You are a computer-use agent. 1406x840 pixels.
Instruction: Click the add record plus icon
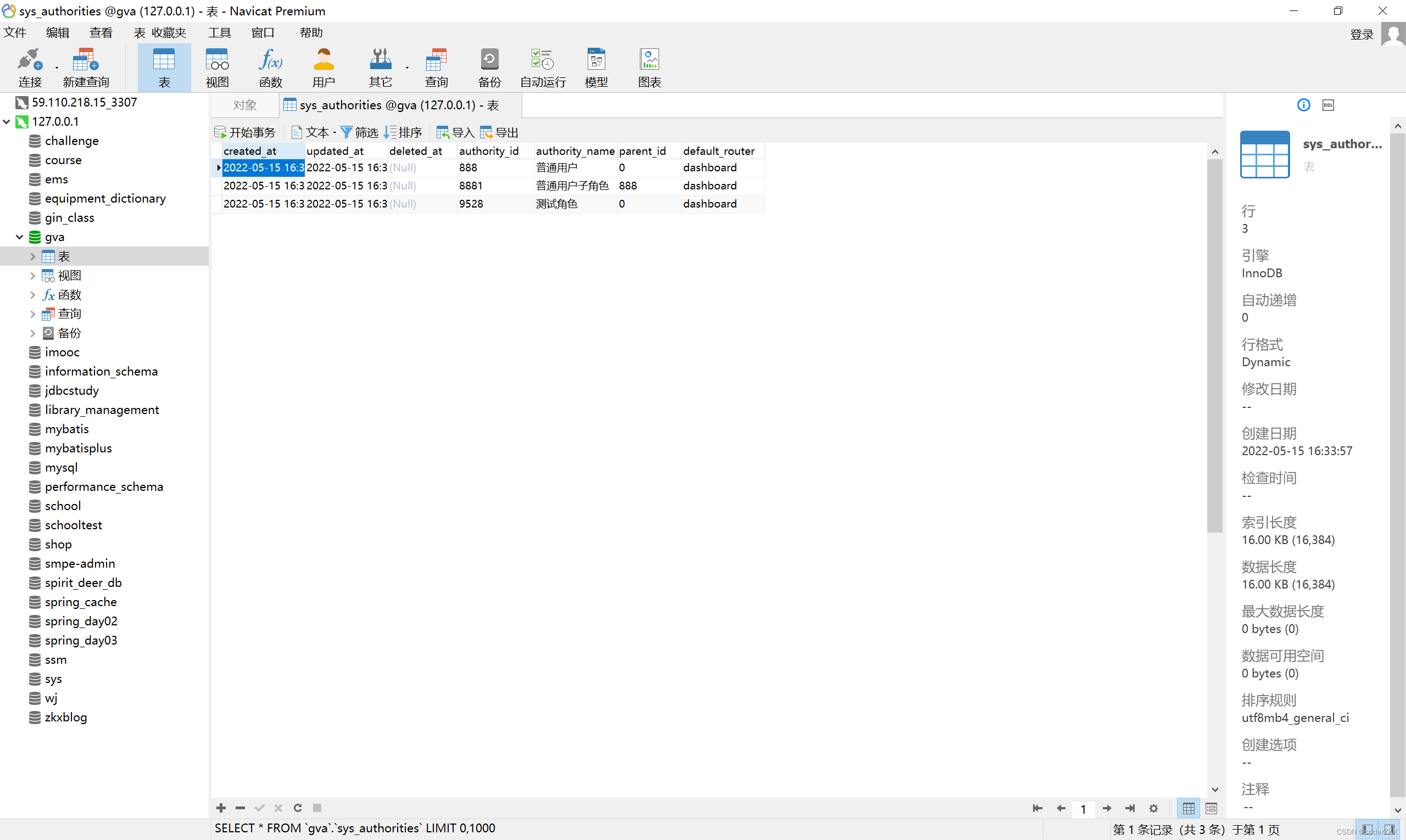coord(221,808)
